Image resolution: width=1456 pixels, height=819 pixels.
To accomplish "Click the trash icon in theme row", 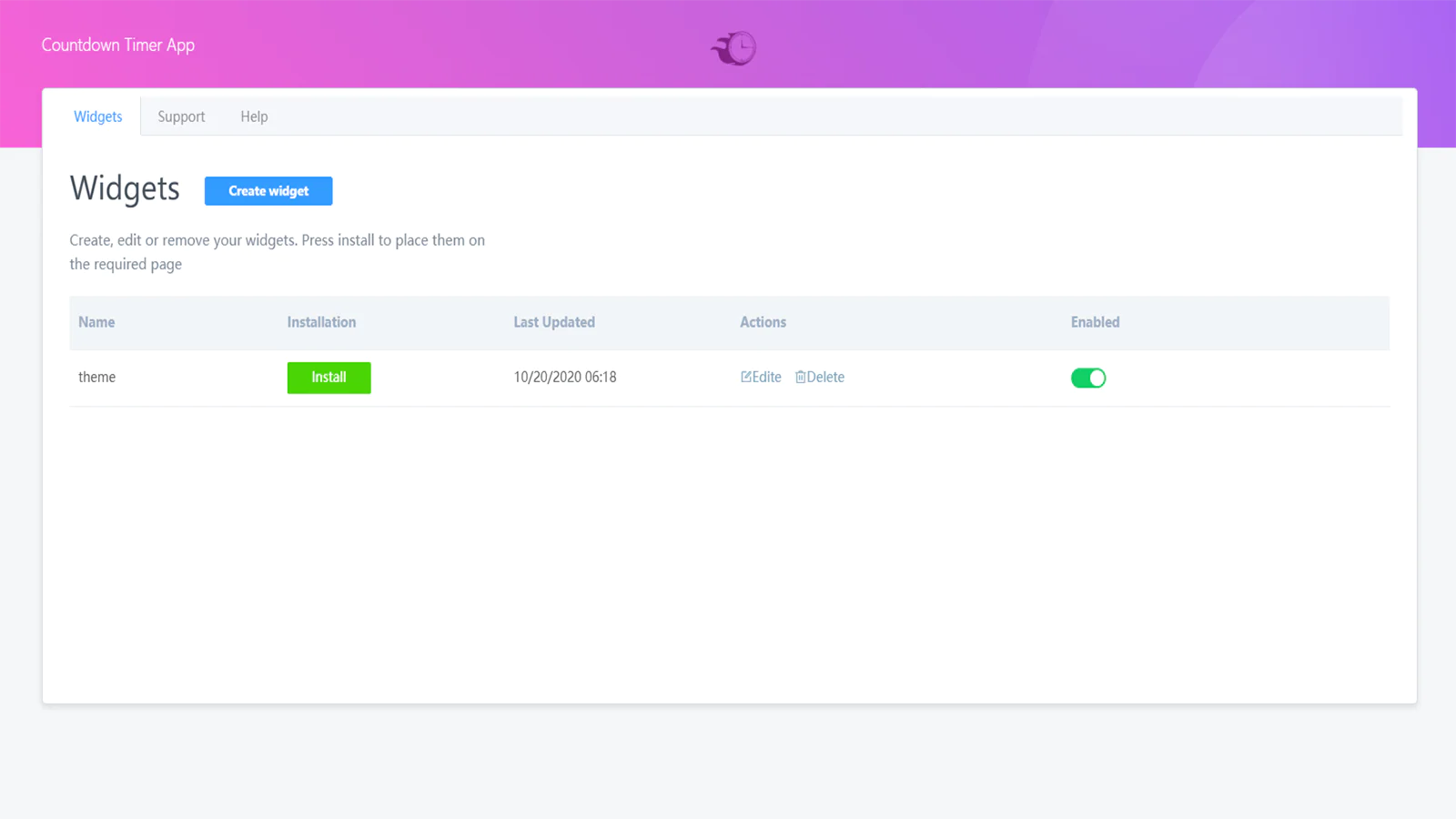I will (800, 377).
